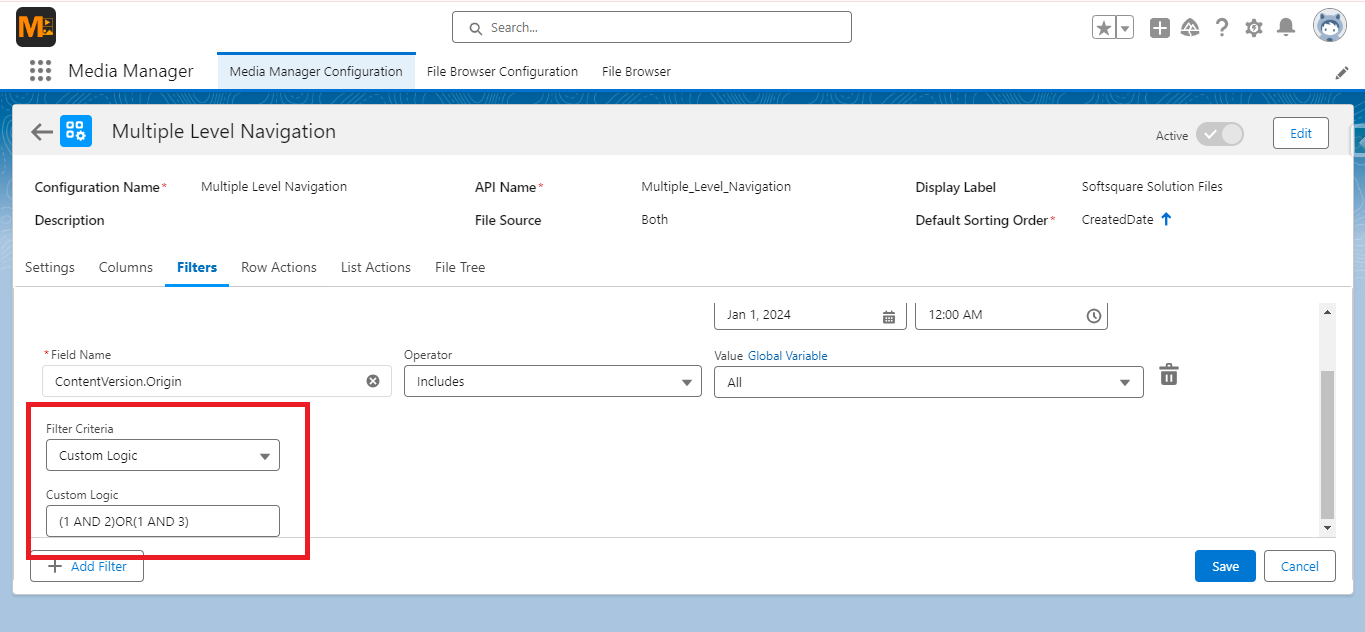Open the time picker clock icon
Screen dimensions: 1365x632
click(x=1094, y=316)
